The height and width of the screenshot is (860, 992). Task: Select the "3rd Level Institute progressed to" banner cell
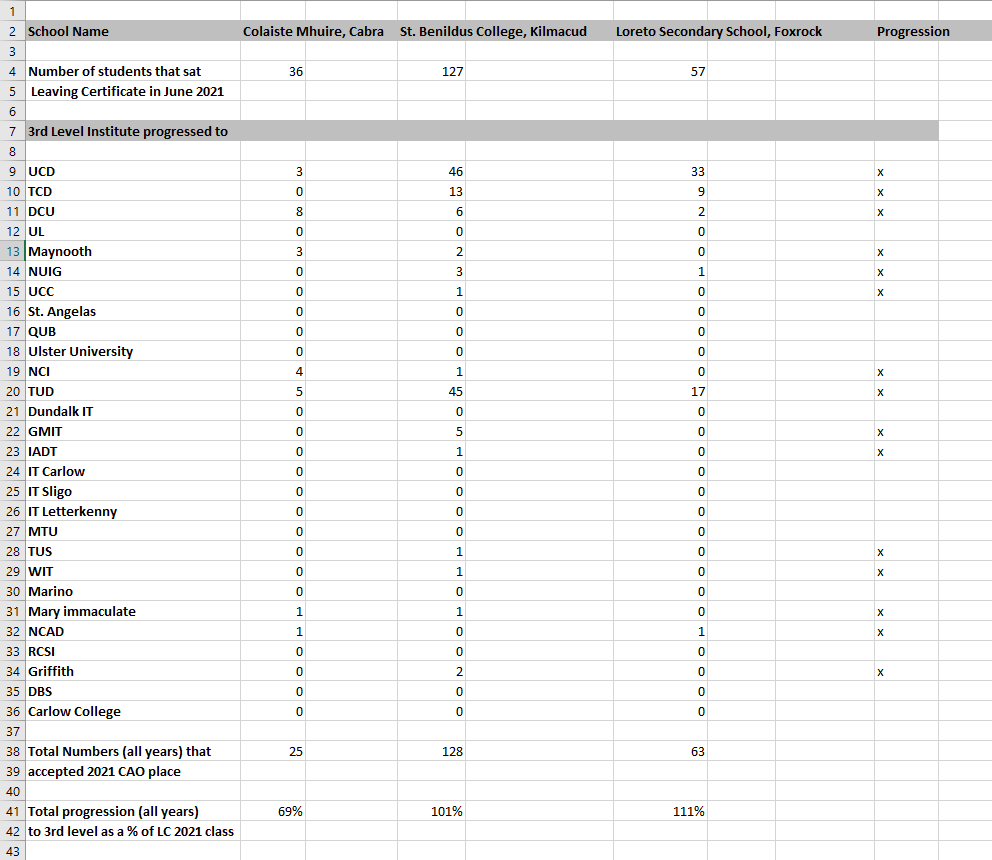point(128,131)
